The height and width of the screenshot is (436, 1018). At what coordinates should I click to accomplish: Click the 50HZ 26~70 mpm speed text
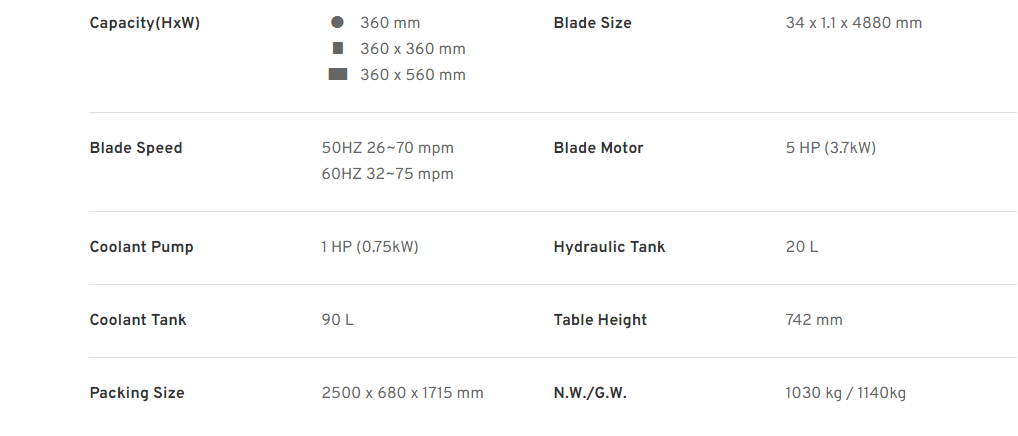coord(388,148)
